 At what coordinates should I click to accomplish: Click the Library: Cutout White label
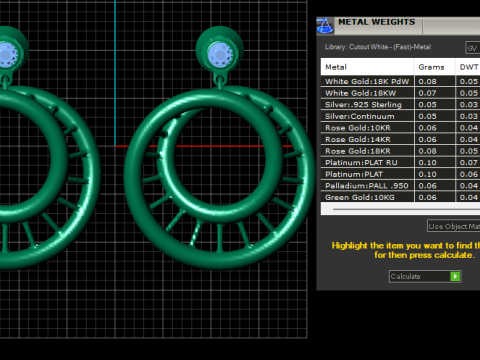pyautogui.click(x=378, y=47)
